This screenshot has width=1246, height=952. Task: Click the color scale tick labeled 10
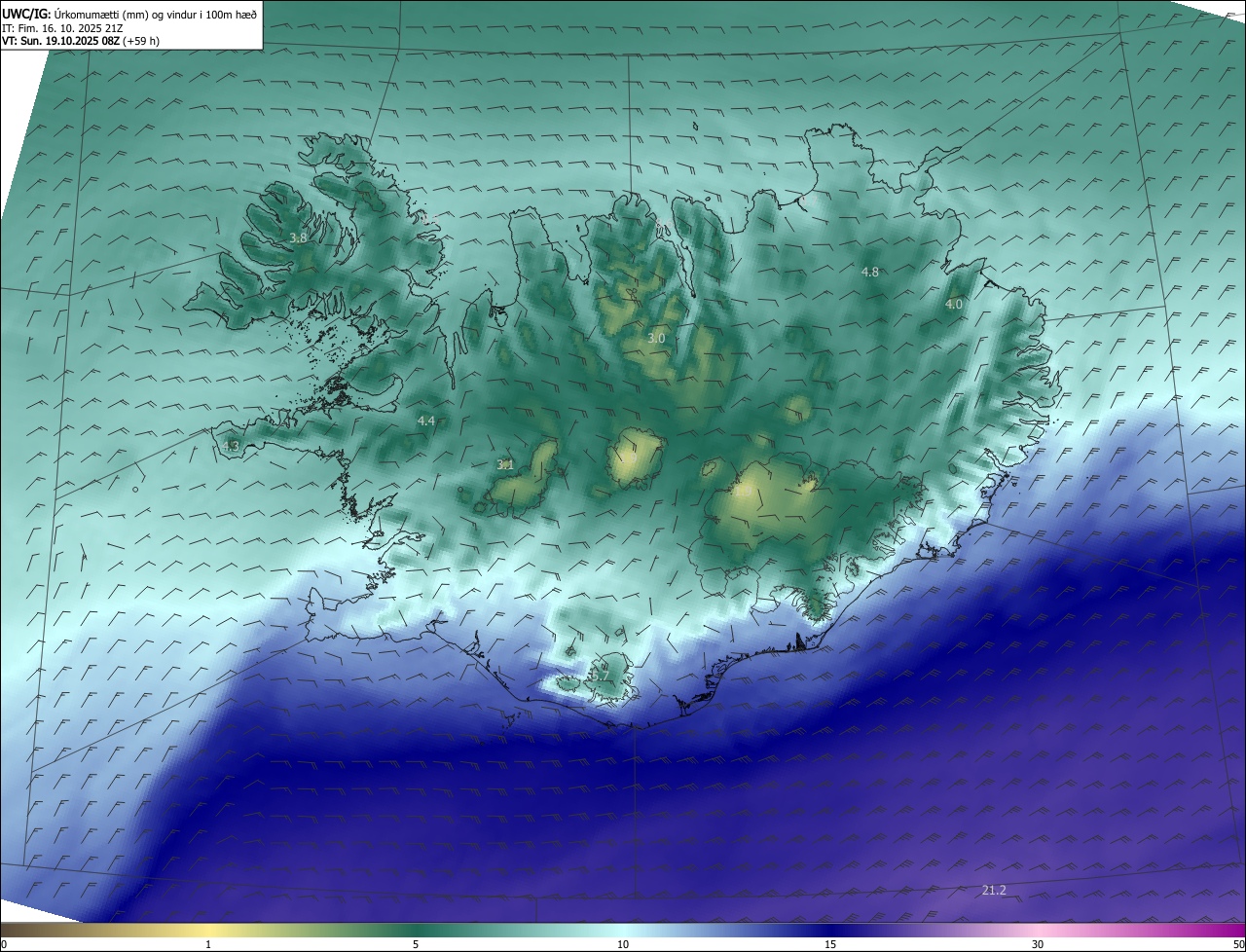(623, 944)
